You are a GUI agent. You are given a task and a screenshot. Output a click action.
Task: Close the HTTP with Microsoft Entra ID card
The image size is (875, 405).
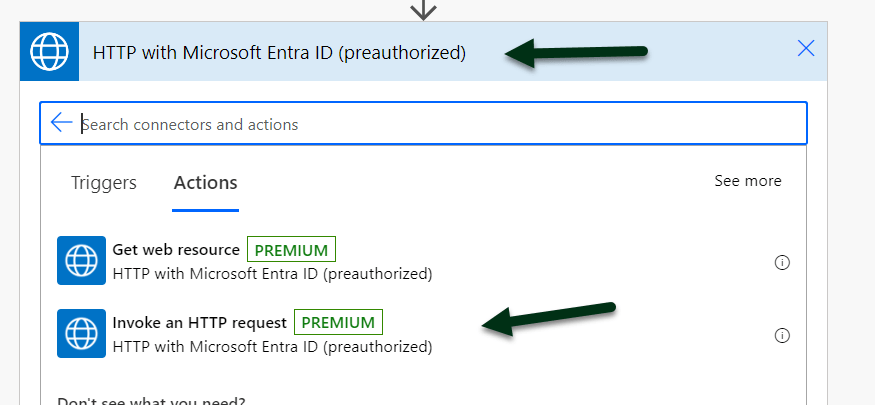(806, 48)
